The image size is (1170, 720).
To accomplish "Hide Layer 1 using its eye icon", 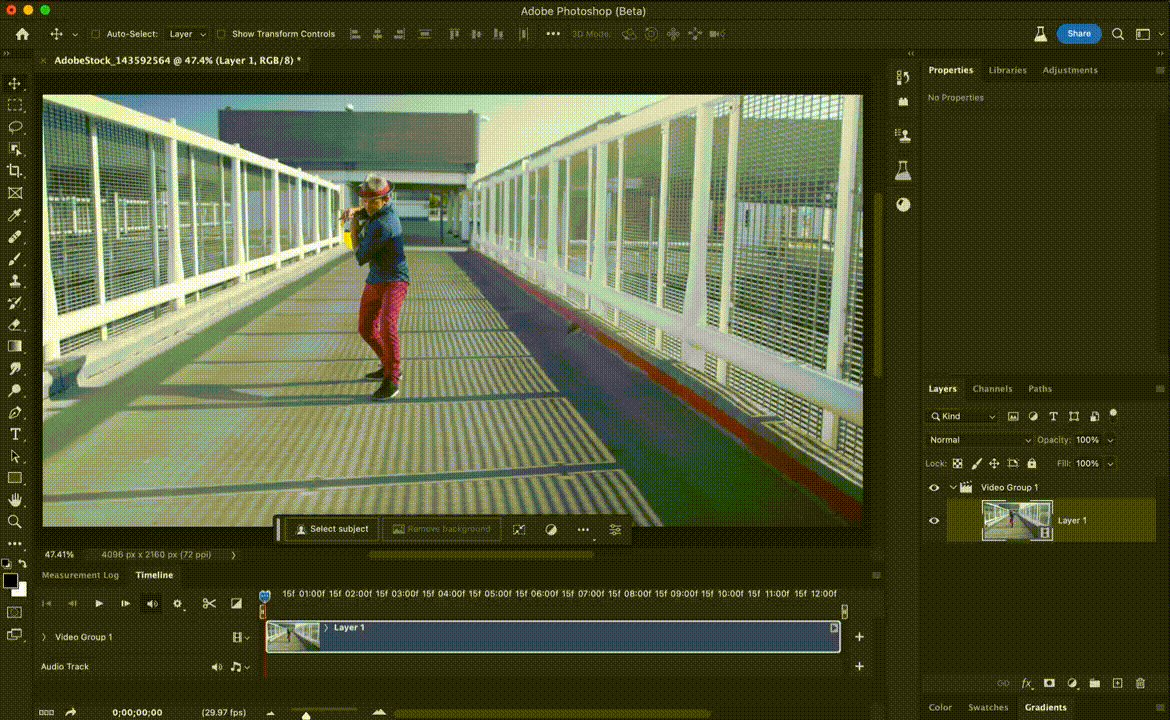I will 934,520.
